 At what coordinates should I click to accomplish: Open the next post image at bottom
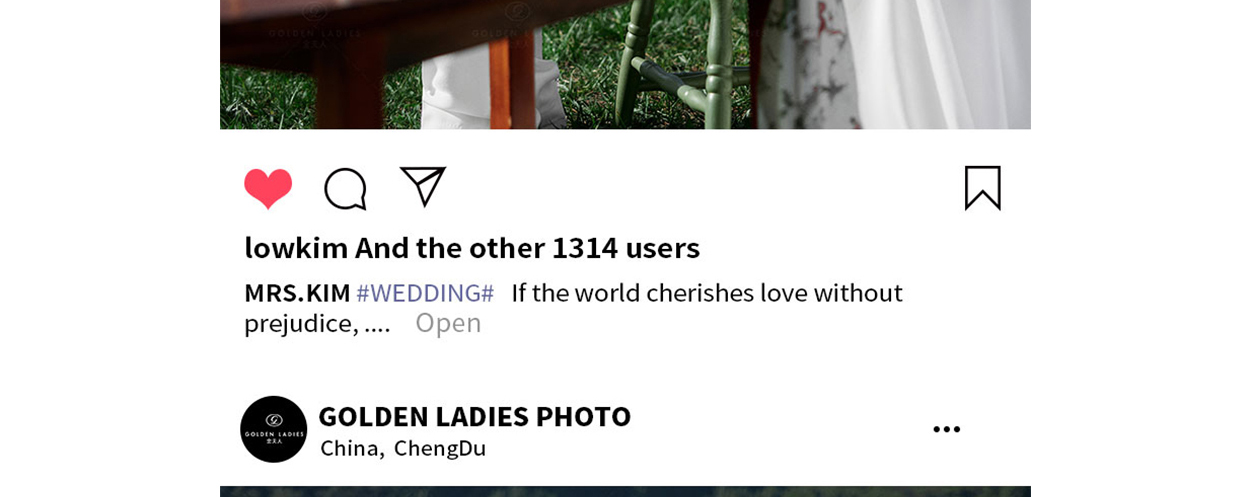[x=625, y=491]
